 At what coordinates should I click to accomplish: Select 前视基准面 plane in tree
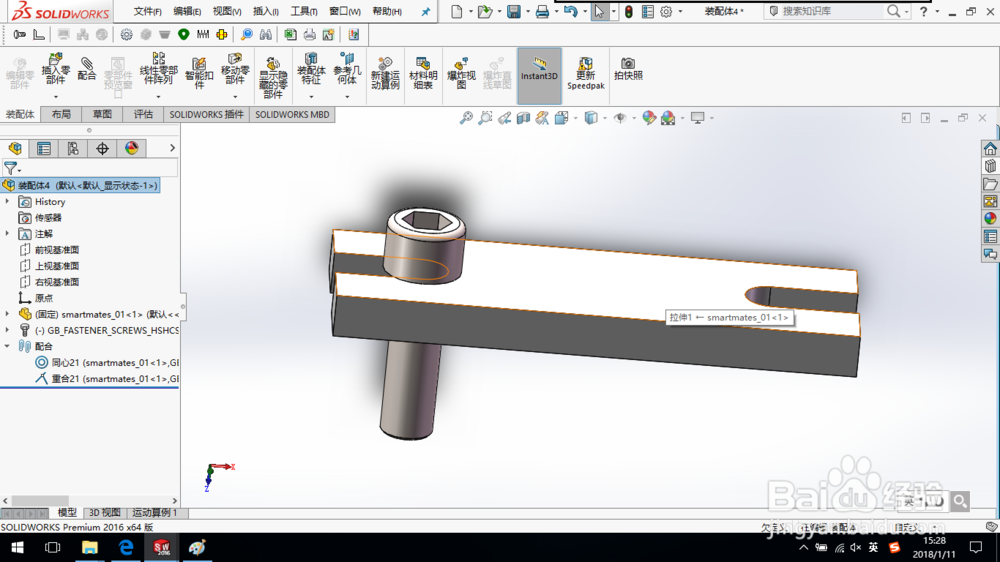(49, 249)
